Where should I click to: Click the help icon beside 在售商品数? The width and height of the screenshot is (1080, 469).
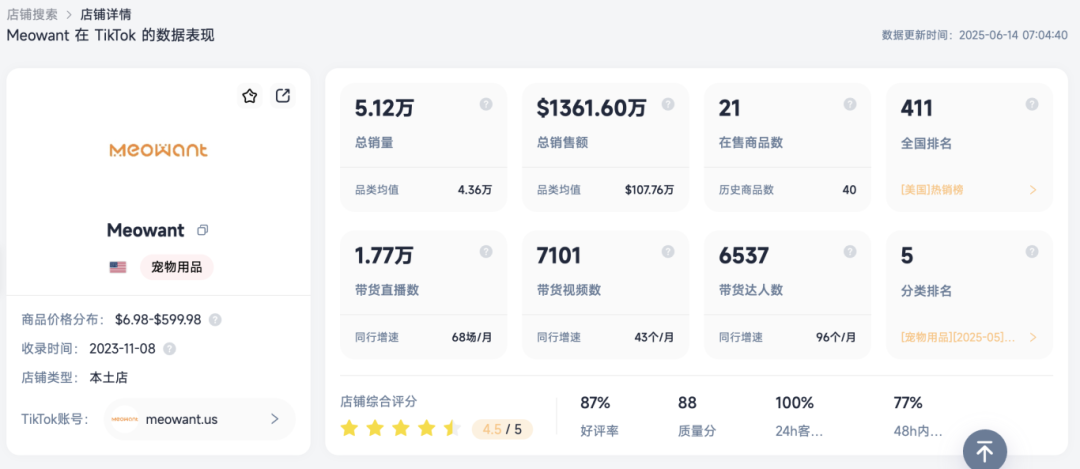850,104
